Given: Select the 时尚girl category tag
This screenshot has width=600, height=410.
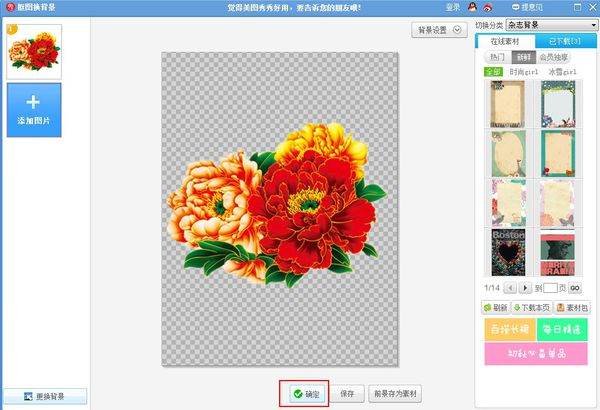Looking at the screenshot, I should tap(524, 72).
